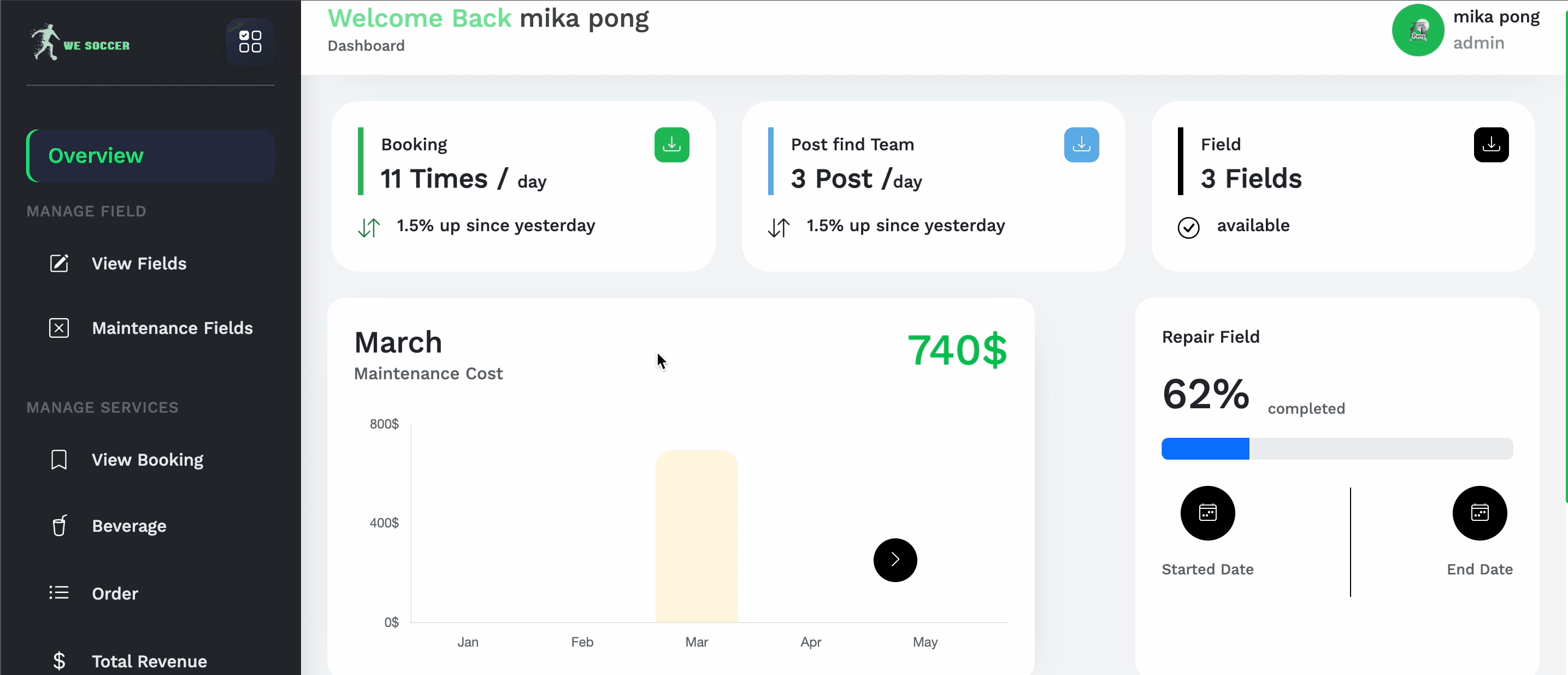Open the View Booking bookmark icon
Image resolution: width=1568 pixels, height=675 pixels.
click(59, 459)
